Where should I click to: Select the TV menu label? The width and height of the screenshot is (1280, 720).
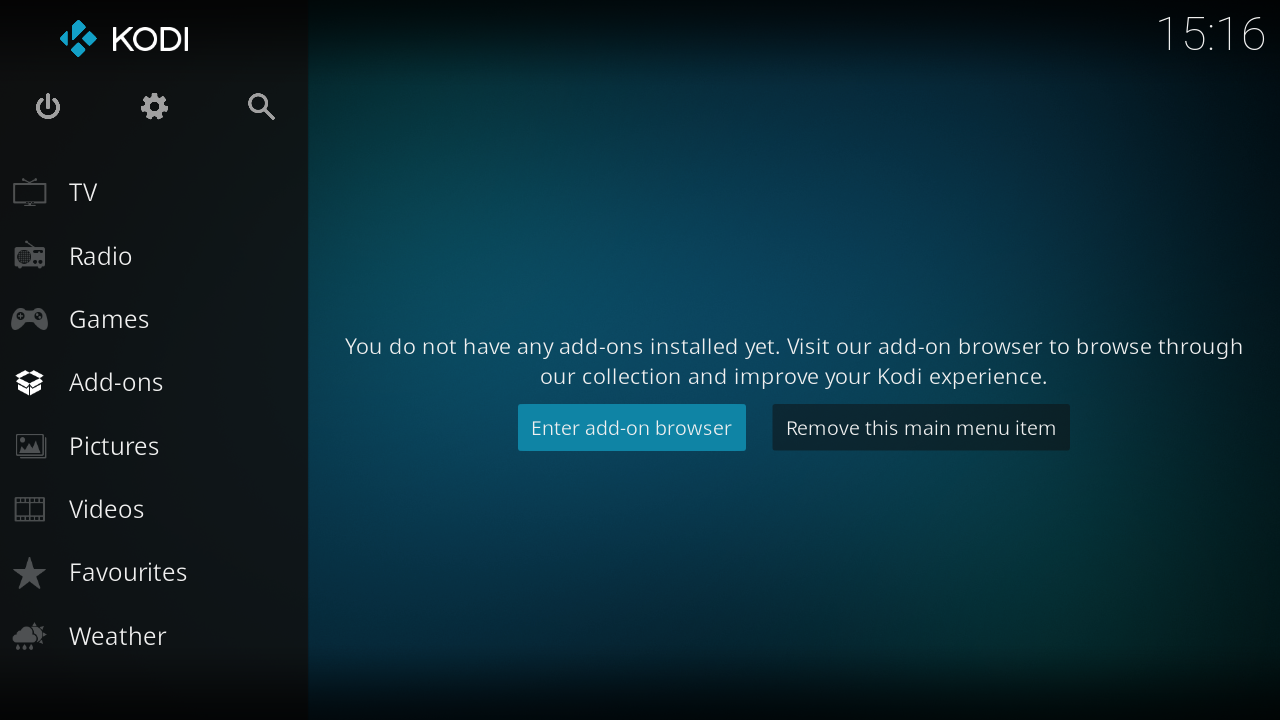pyautogui.click(x=83, y=192)
